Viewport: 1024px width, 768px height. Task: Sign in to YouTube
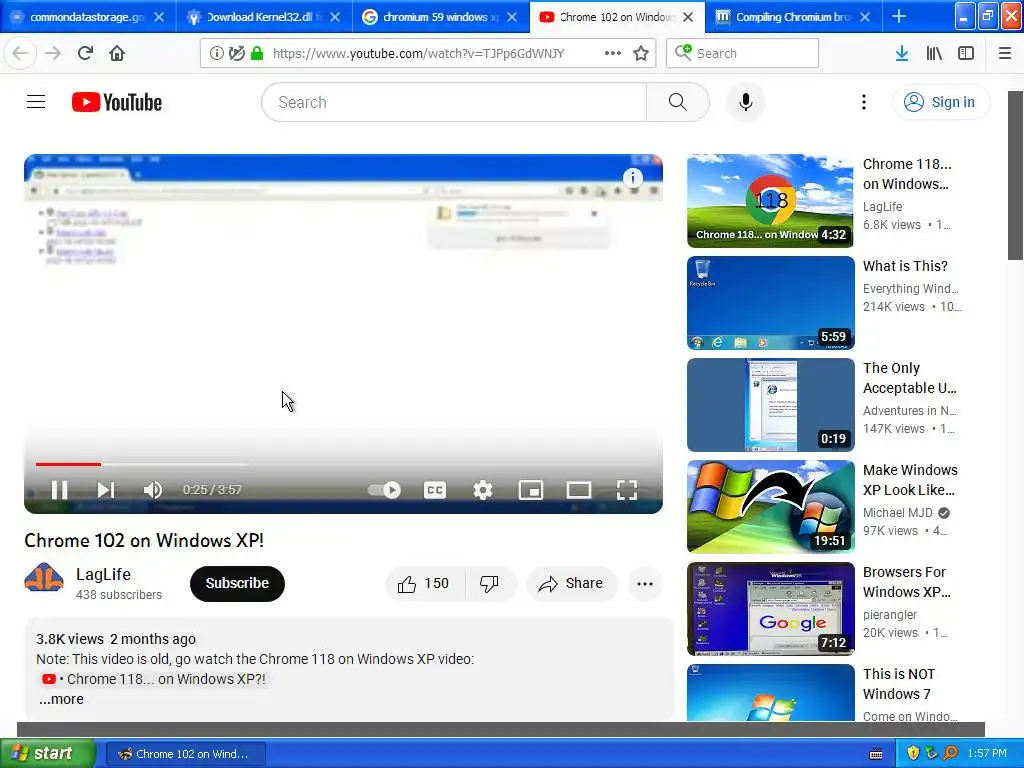coord(940,102)
